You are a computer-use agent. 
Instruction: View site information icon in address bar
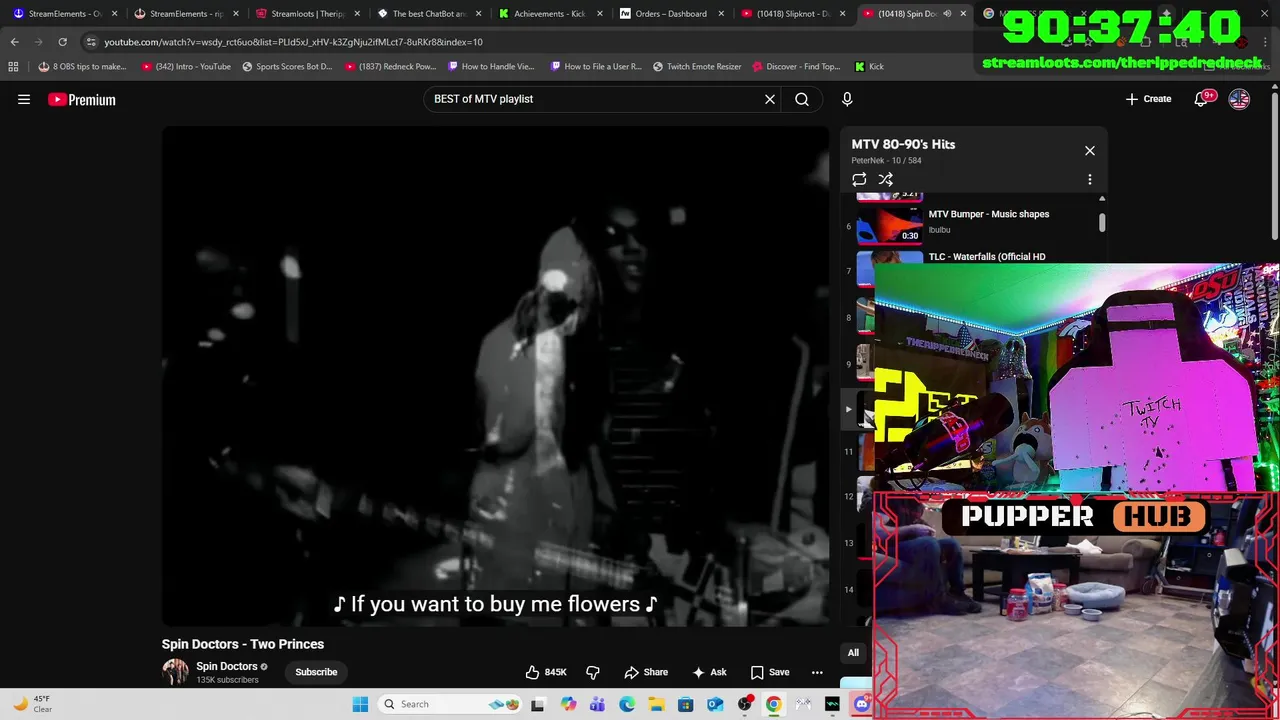[x=91, y=42]
